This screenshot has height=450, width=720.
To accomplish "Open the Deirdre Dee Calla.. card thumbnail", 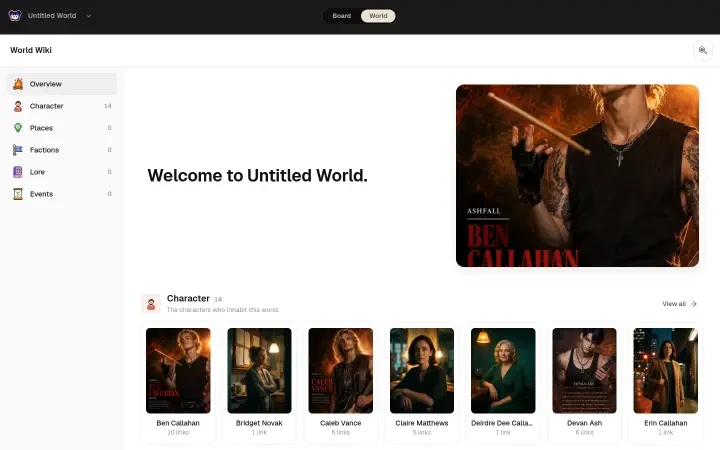I will coord(503,371).
